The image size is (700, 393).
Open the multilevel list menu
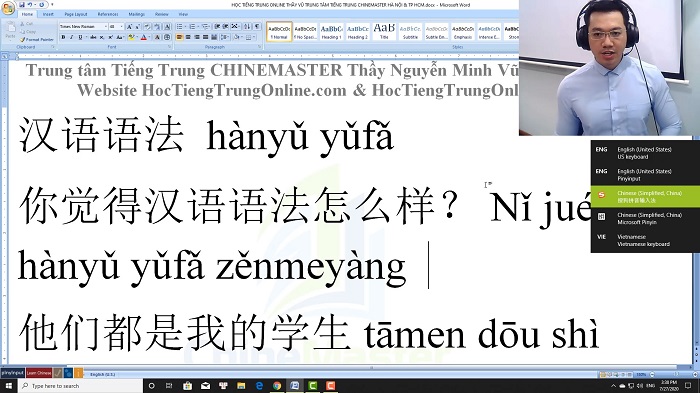point(206,26)
